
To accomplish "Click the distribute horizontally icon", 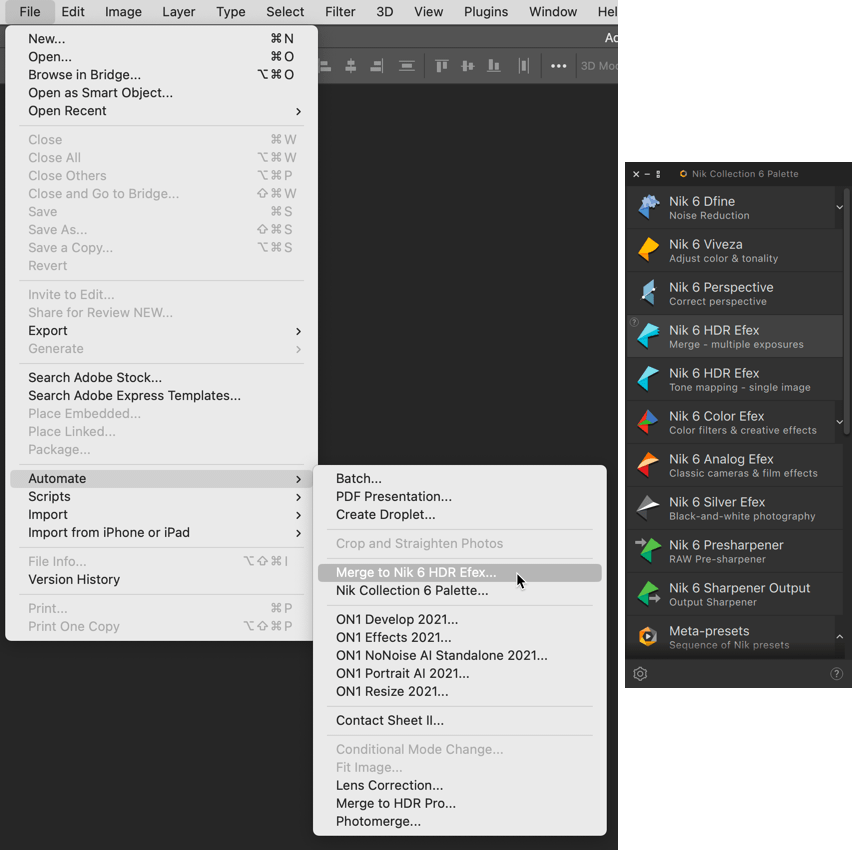I will tap(524, 67).
